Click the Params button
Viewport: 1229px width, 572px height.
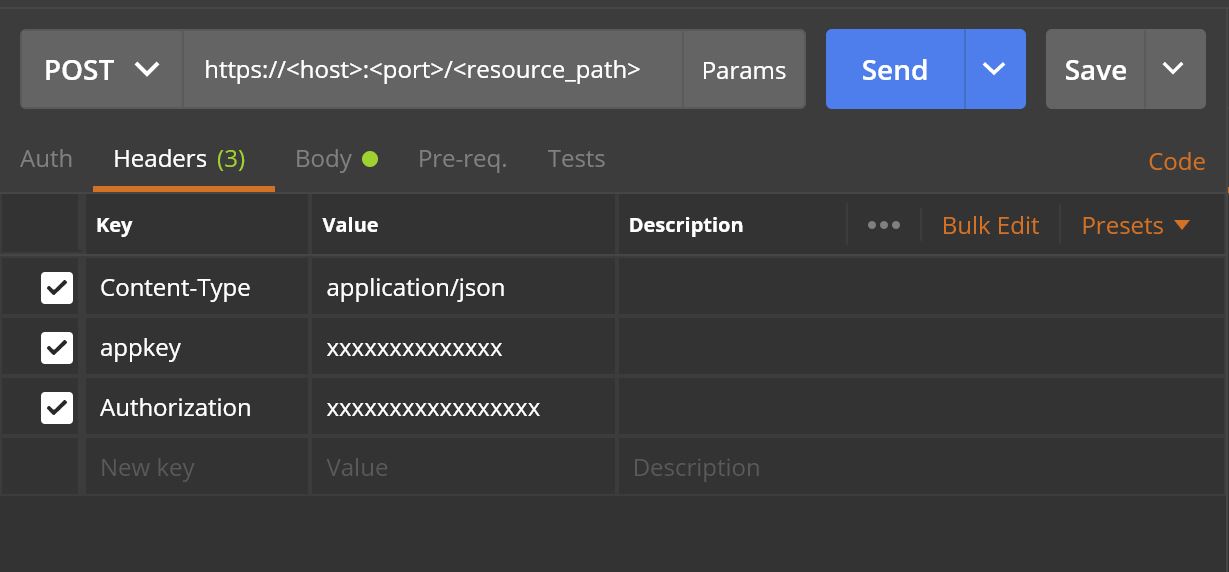click(x=744, y=70)
